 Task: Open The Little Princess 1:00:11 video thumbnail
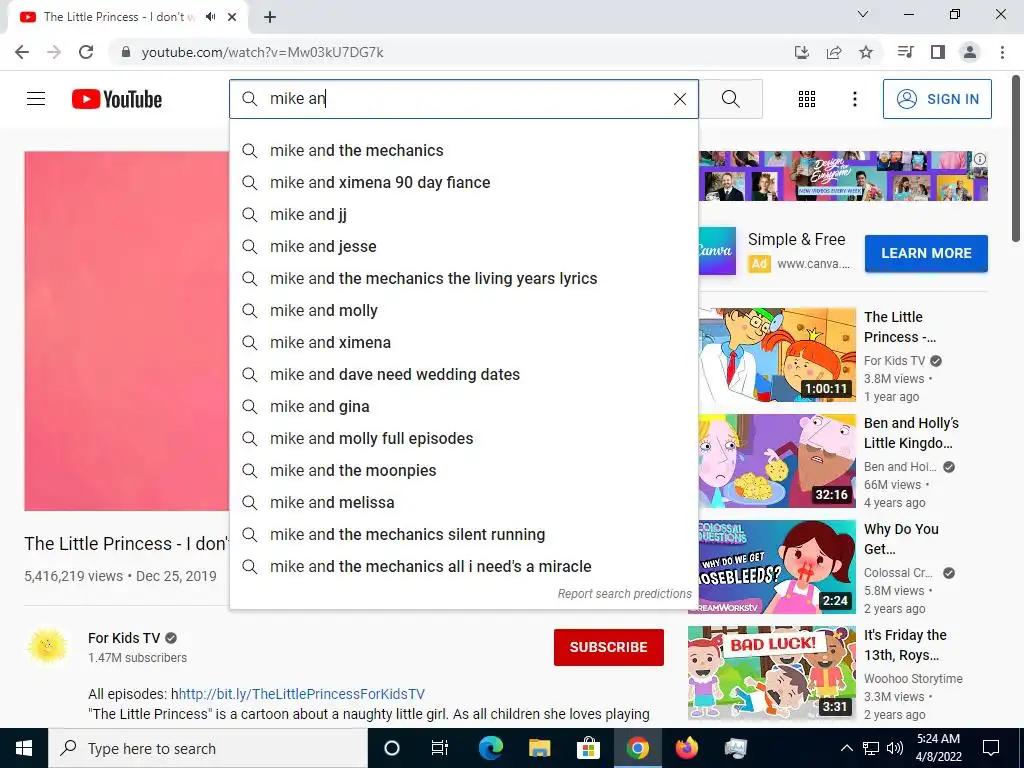coord(777,355)
